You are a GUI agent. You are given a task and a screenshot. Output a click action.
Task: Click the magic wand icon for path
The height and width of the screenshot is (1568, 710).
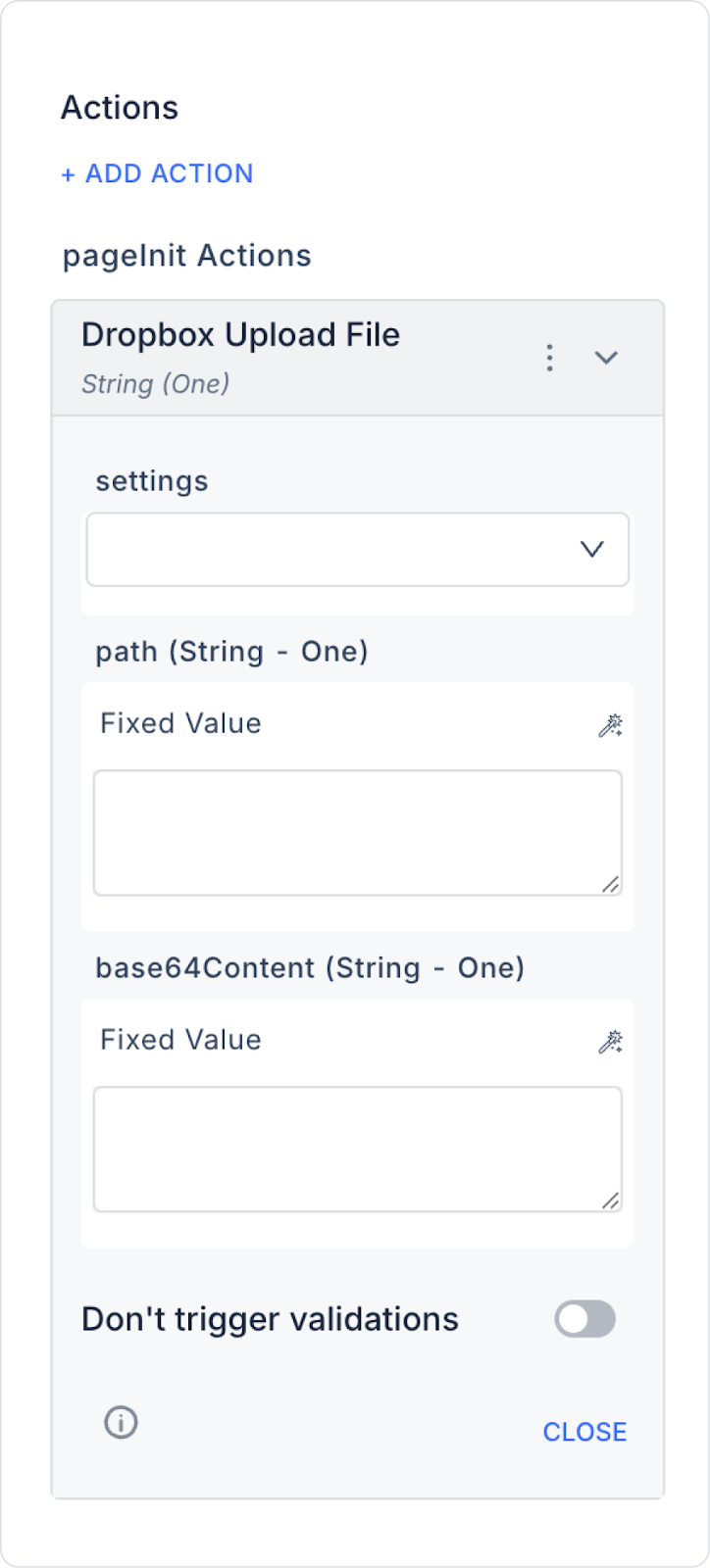click(x=610, y=725)
